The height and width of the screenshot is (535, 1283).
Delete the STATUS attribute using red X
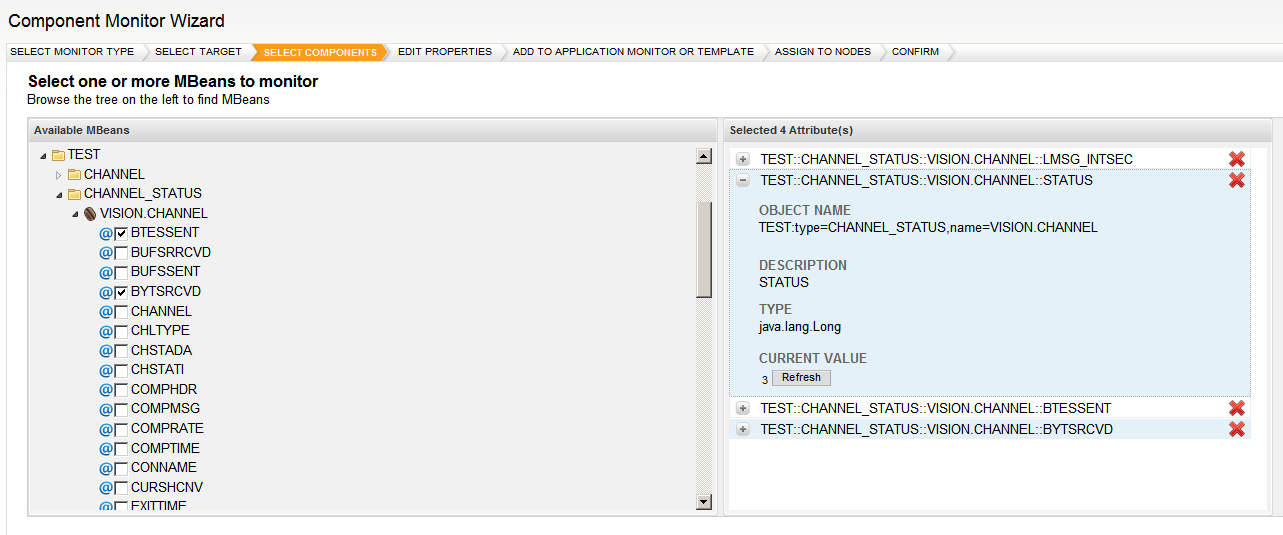[x=1236, y=180]
